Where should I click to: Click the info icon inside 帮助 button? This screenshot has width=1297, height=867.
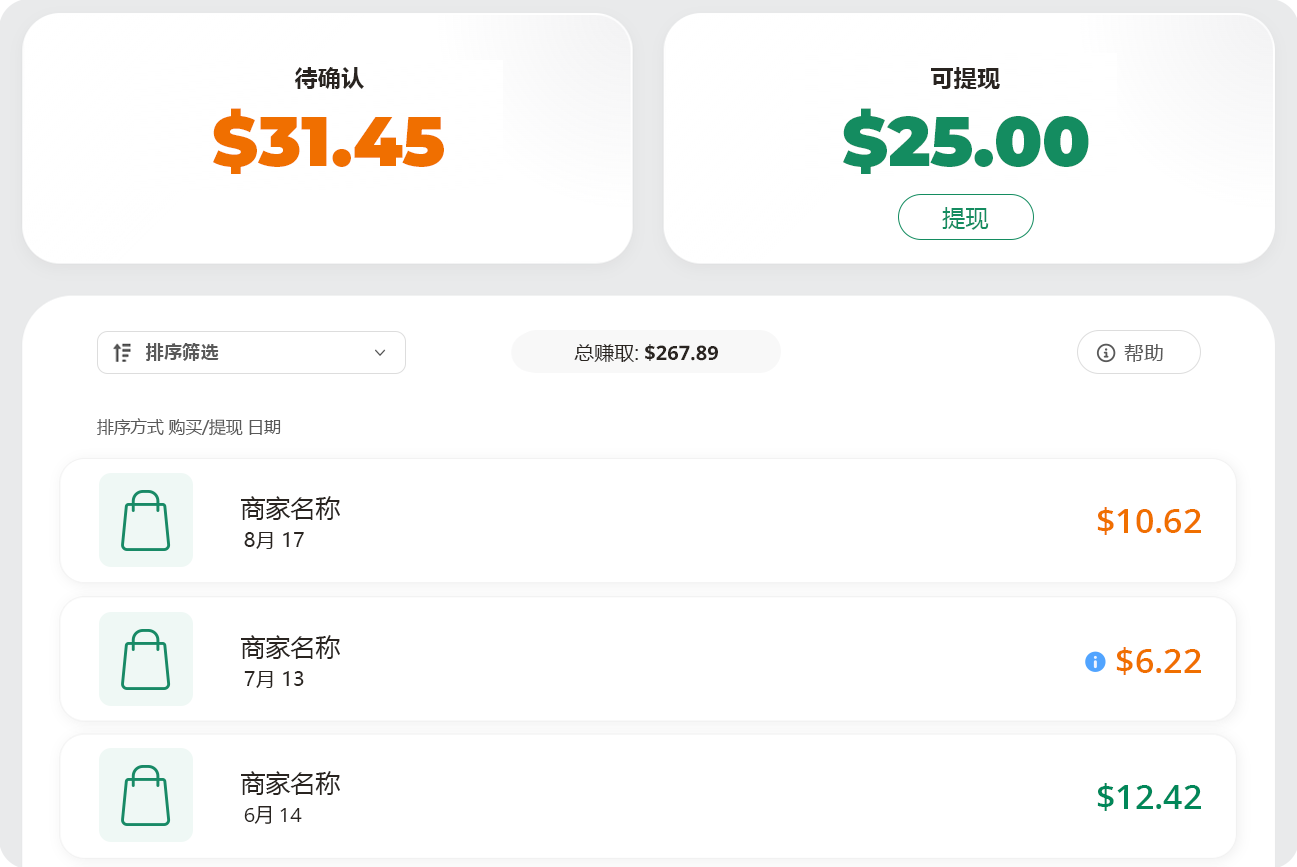click(x=1106, y=352)
